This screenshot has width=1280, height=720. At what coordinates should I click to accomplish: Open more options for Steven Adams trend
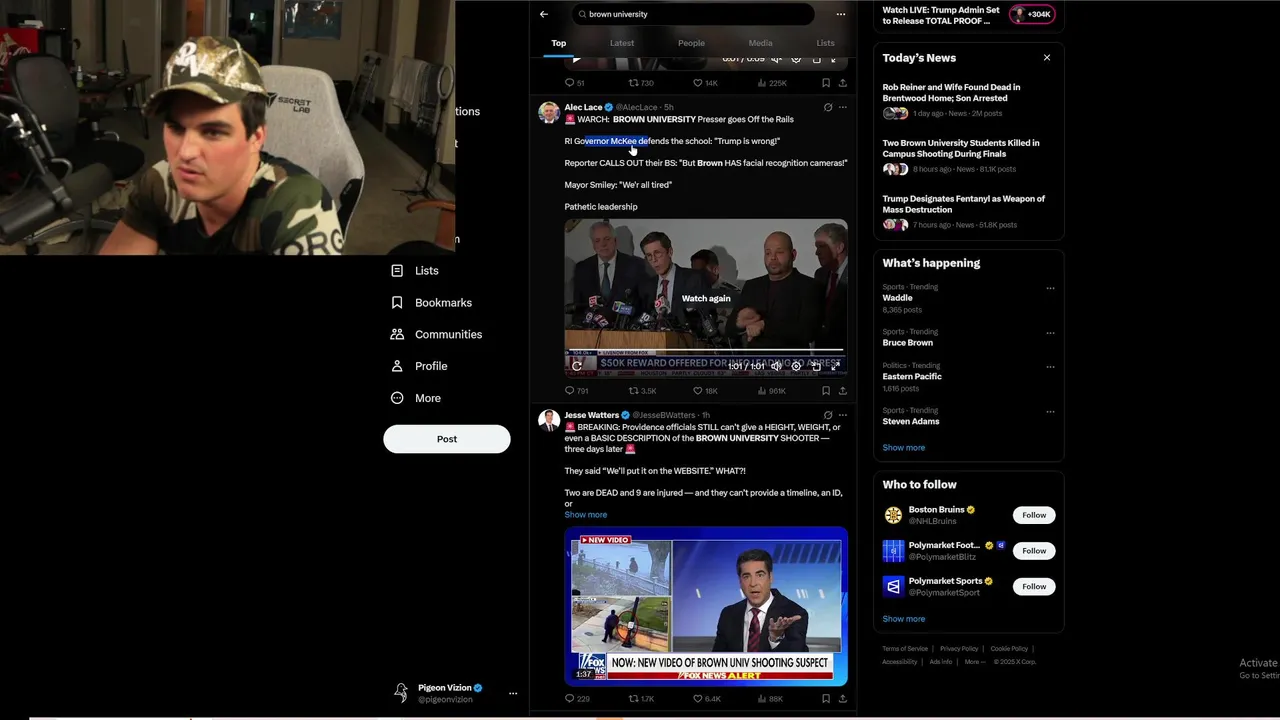click(1050, 412)
